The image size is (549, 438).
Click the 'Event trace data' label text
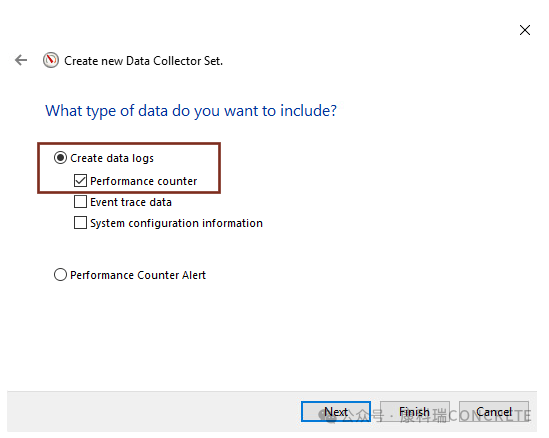pos(131,202)
